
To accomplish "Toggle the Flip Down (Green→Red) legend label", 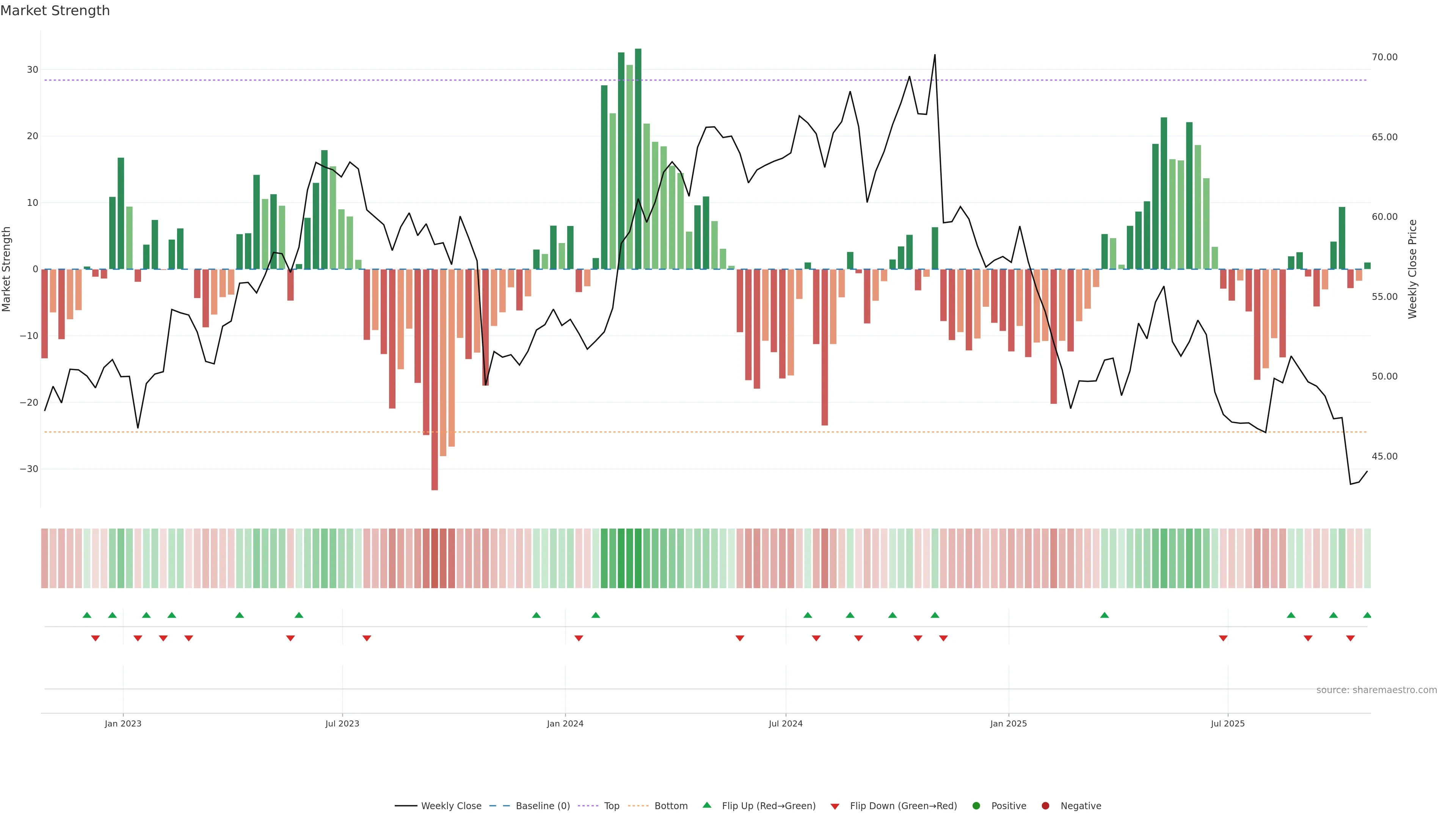I will pyautogui.click(x=903, y=805).
